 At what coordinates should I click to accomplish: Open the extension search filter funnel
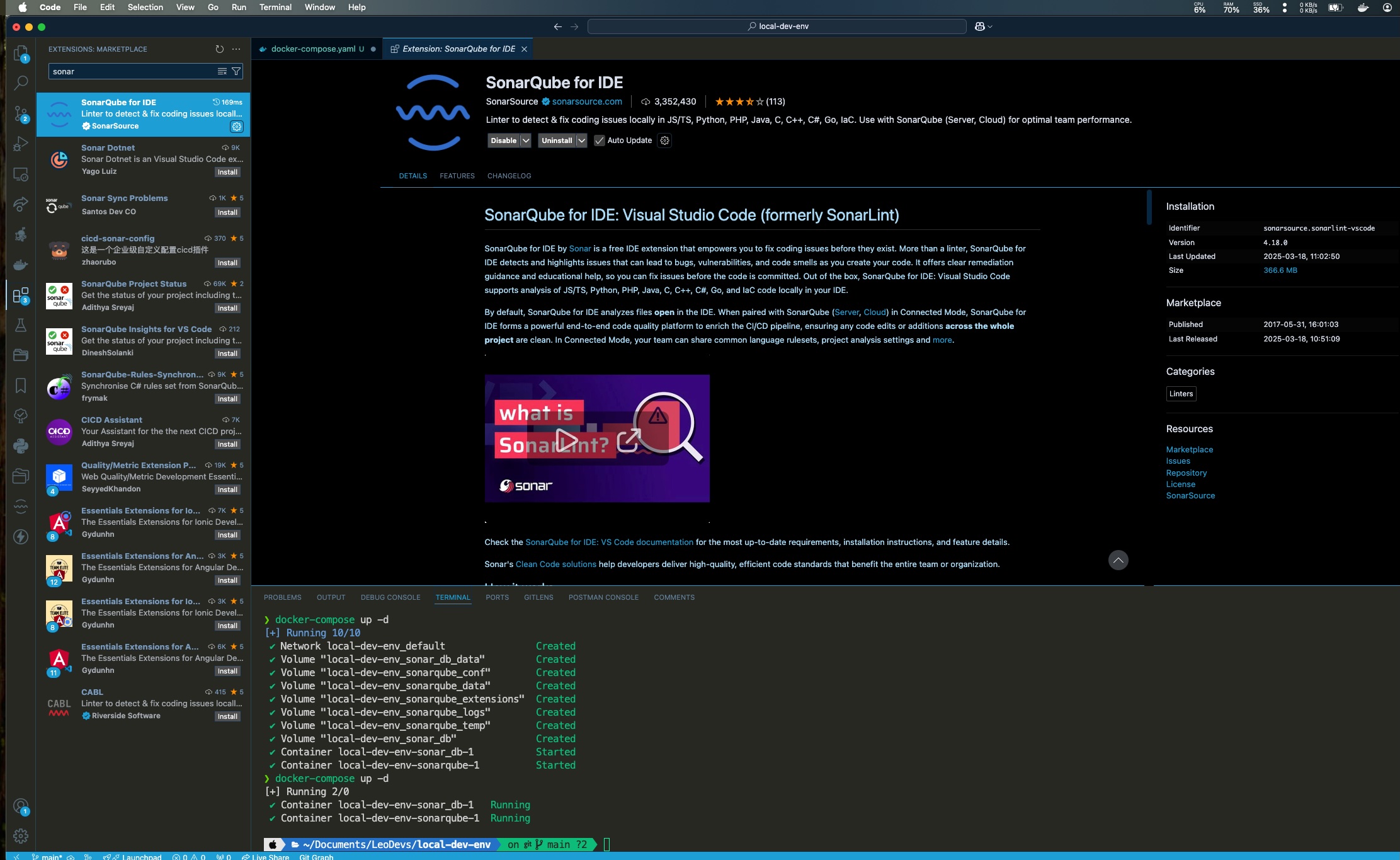236,72
